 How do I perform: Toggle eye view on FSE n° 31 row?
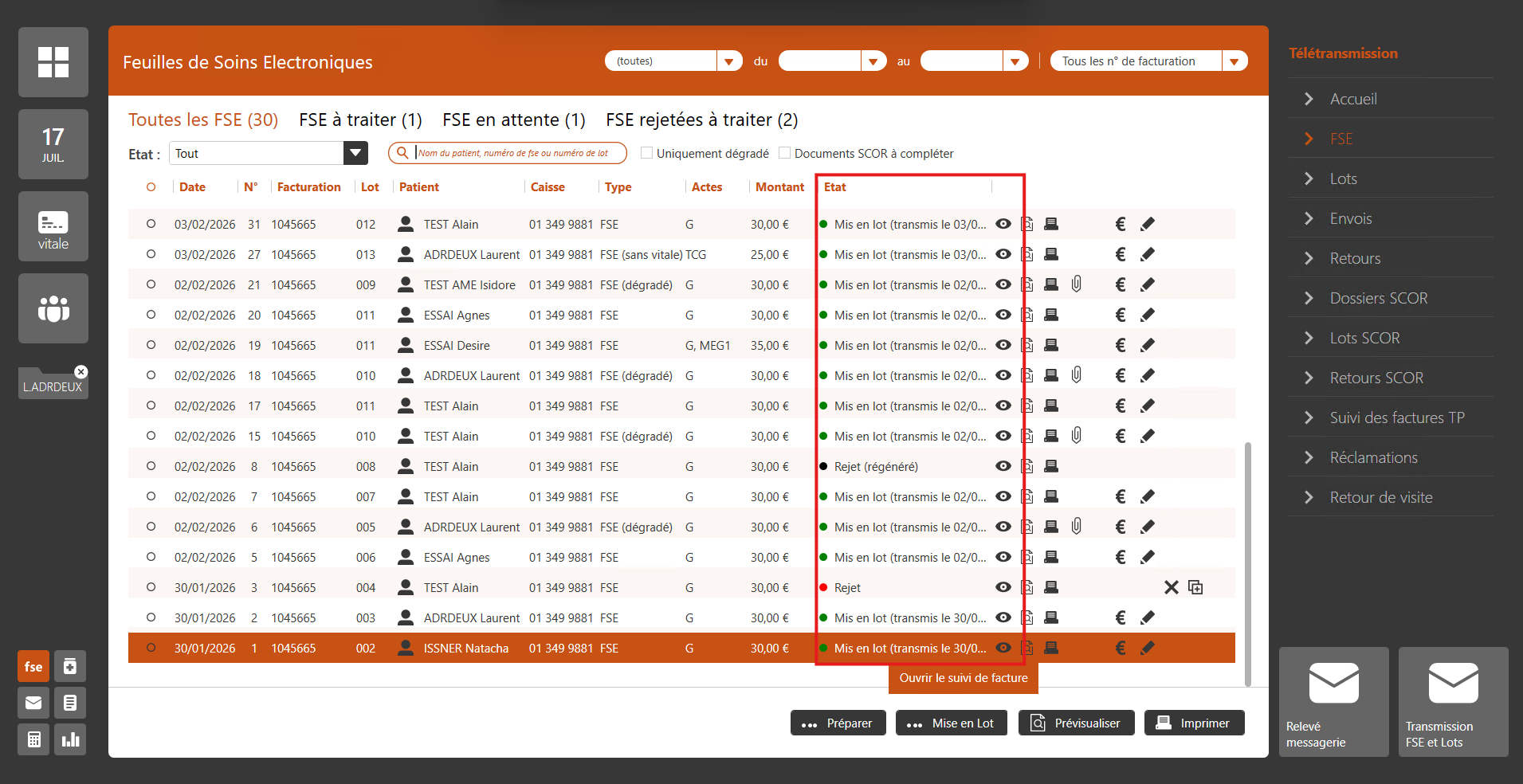pyautogui.click(x=1003, y=224)
